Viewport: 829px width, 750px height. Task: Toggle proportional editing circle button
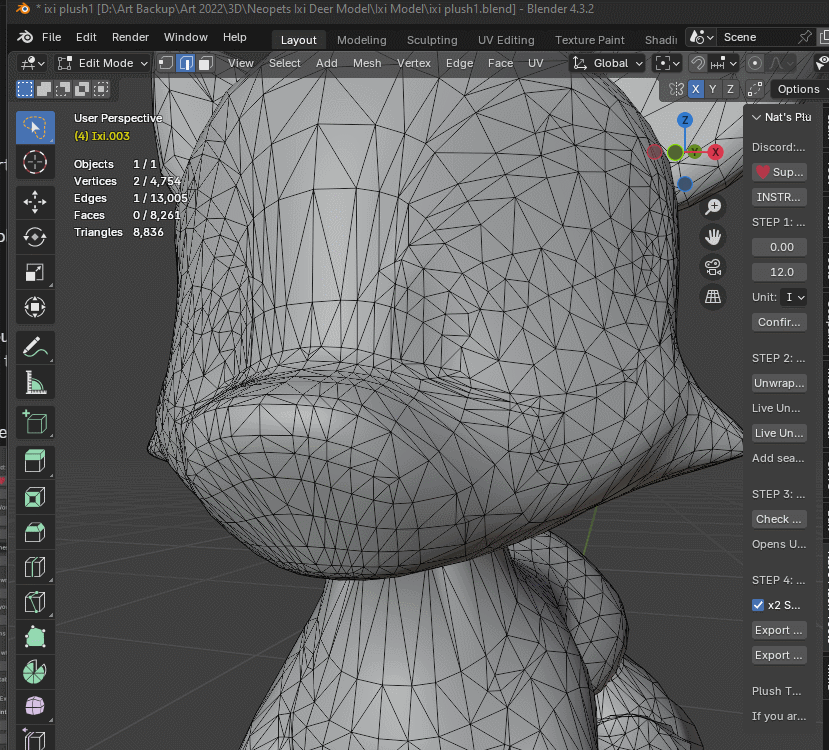(754, 63)
